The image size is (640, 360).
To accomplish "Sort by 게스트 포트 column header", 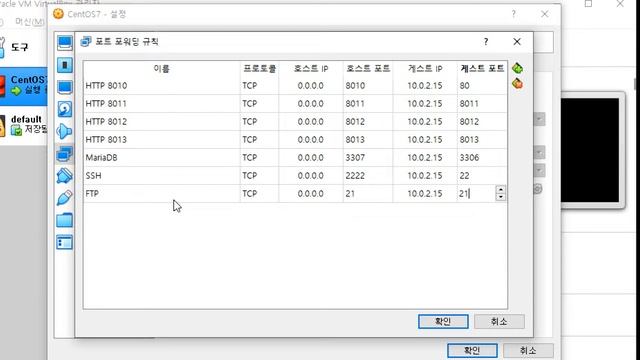I will [x=482, y=69].
